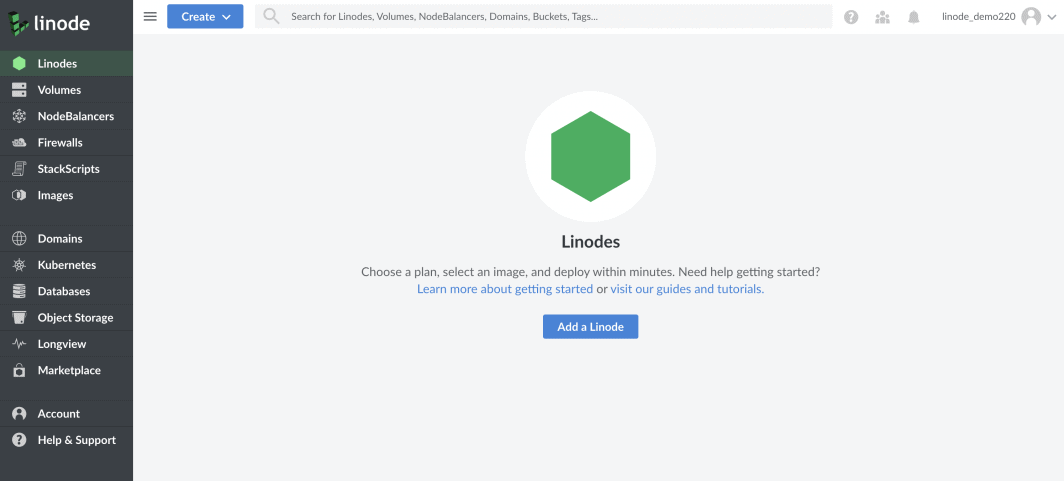Click the Add a Linode button
The width and height of the screenshot is (1064, 481).
(x=590, y=327)
